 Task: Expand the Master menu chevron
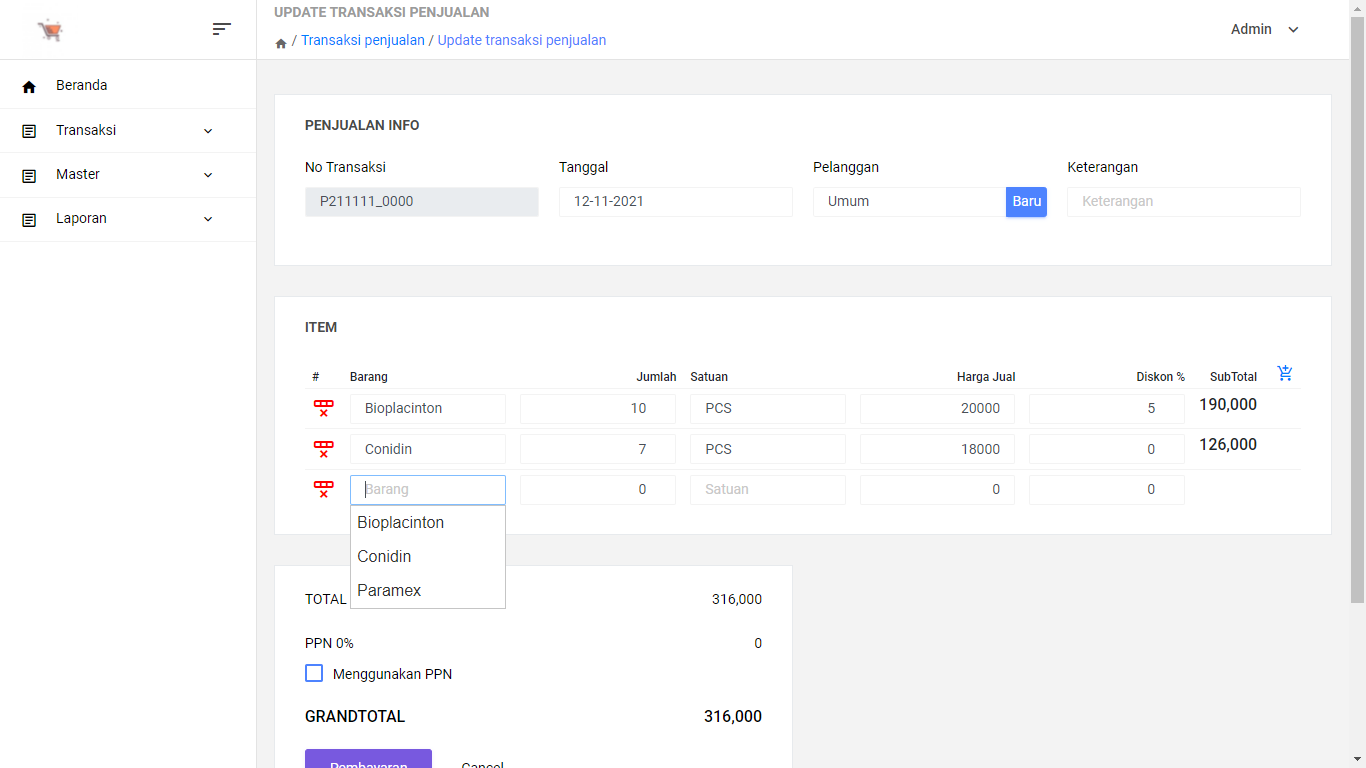[x=207, y=174]
